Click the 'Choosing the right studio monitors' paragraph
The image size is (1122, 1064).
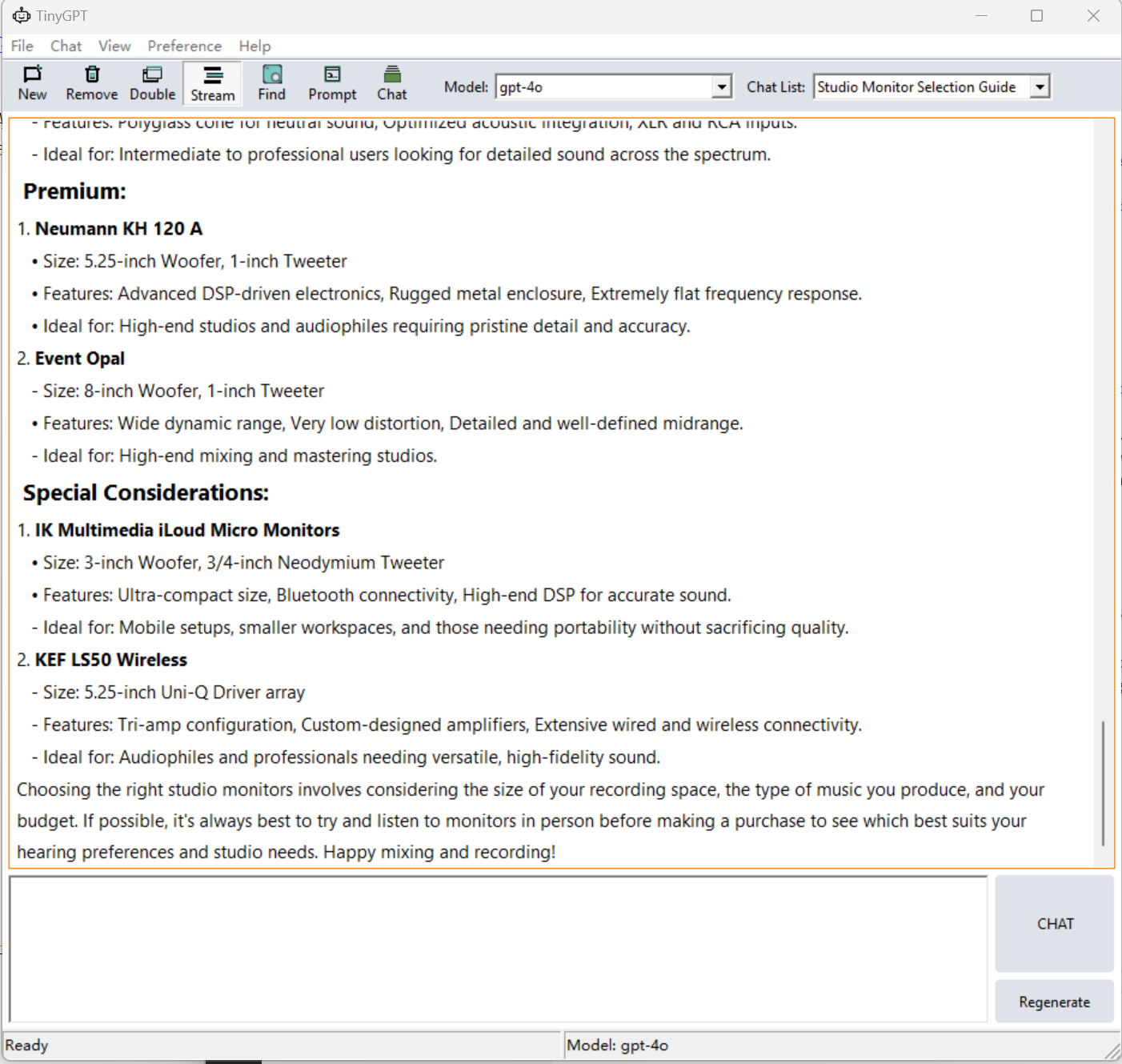pyautogui.click(x=531, y=821)
